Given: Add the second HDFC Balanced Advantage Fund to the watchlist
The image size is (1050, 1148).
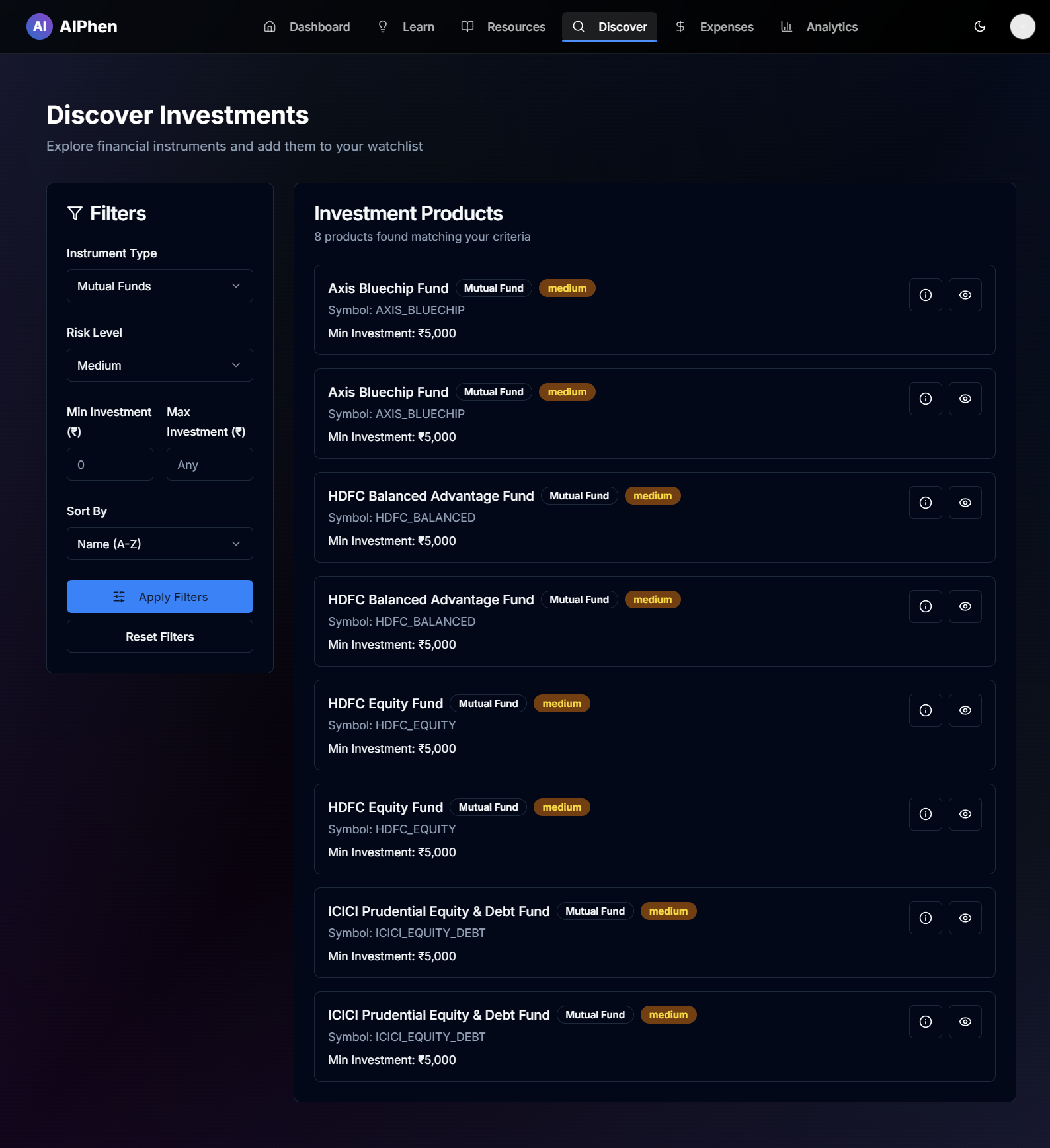Looking at the screenshot, I should [965, 606].
